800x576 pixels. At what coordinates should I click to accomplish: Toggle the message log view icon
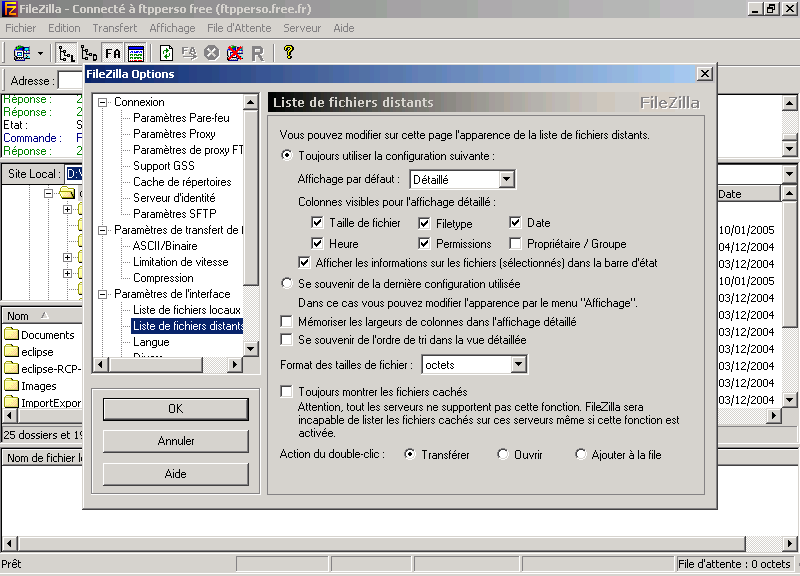136,53
